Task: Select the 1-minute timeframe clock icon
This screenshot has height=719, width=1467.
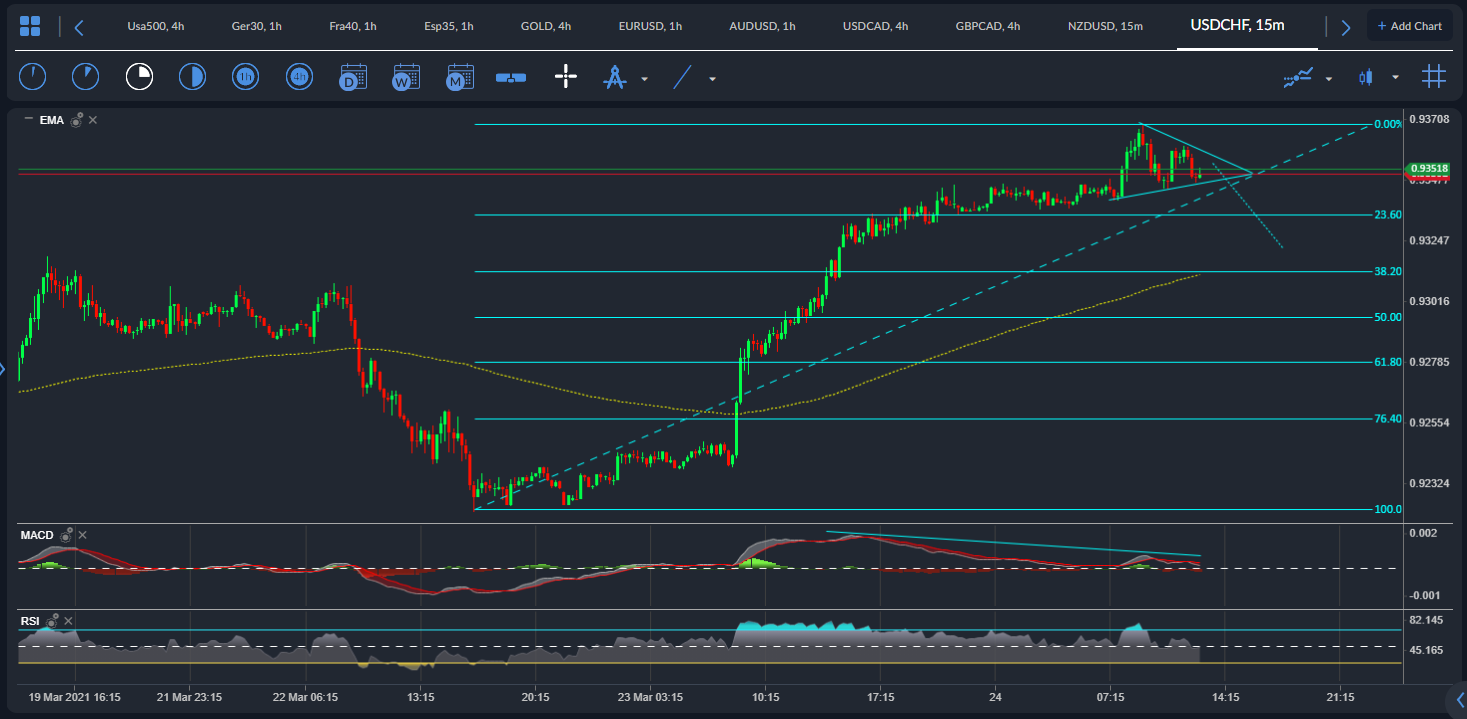Action: click(32, 76)
